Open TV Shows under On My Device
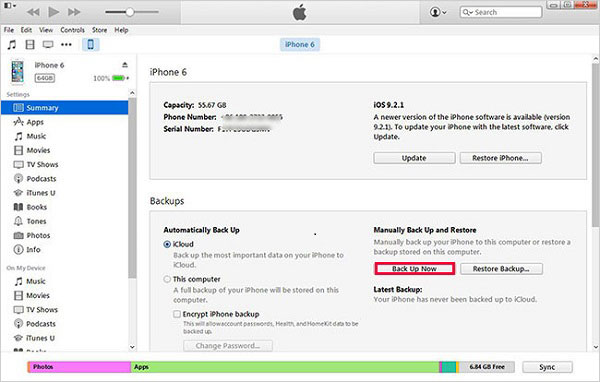This screenshot has height=382, width=600. point(42,310)
